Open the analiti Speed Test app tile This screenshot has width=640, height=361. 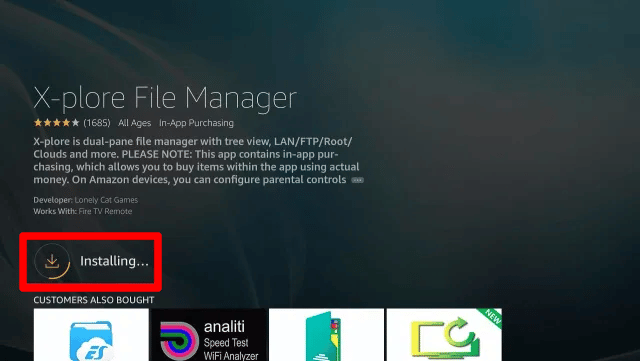coord(209,335)
